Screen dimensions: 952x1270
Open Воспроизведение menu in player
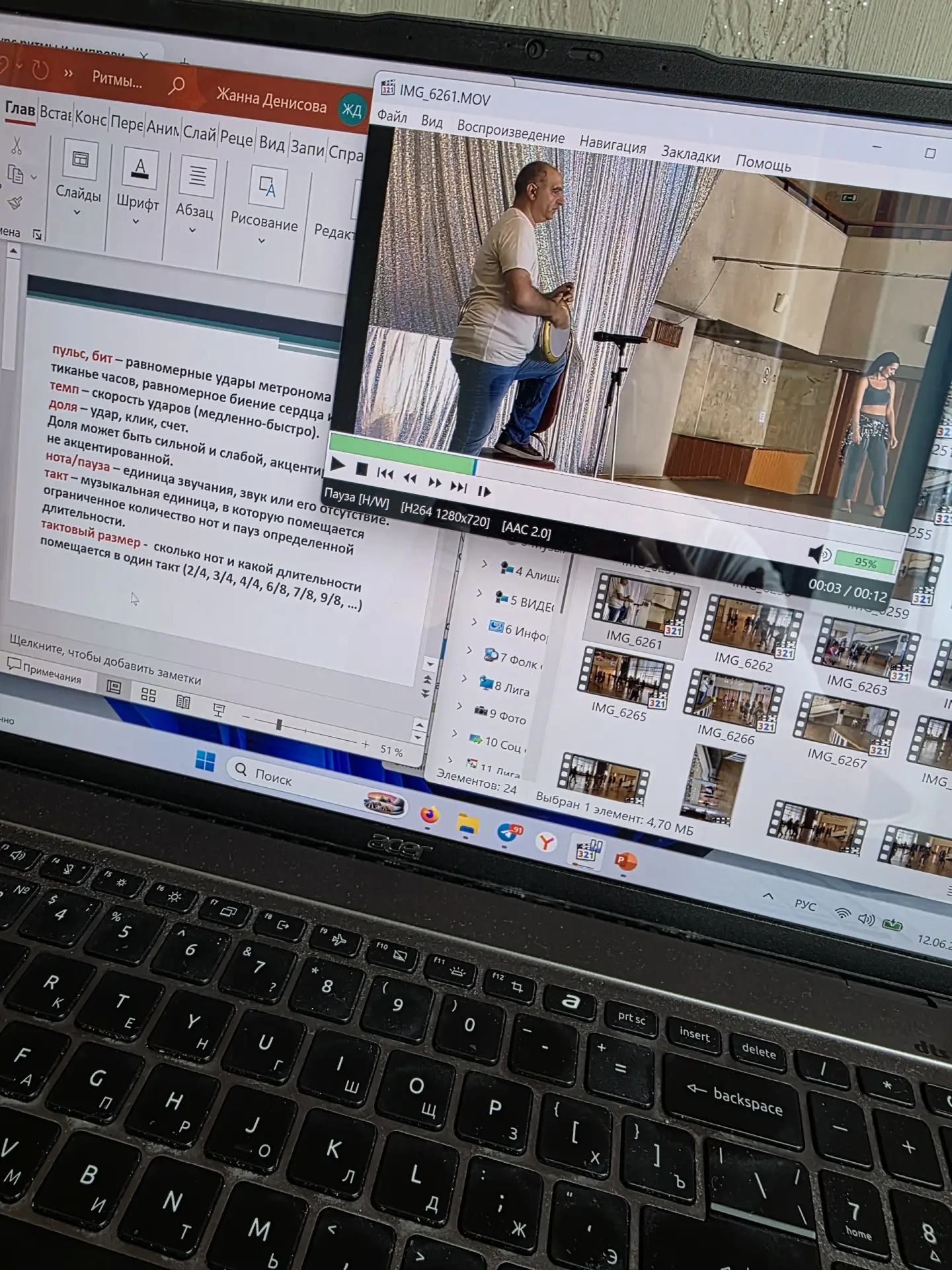(x=510, y=132)
